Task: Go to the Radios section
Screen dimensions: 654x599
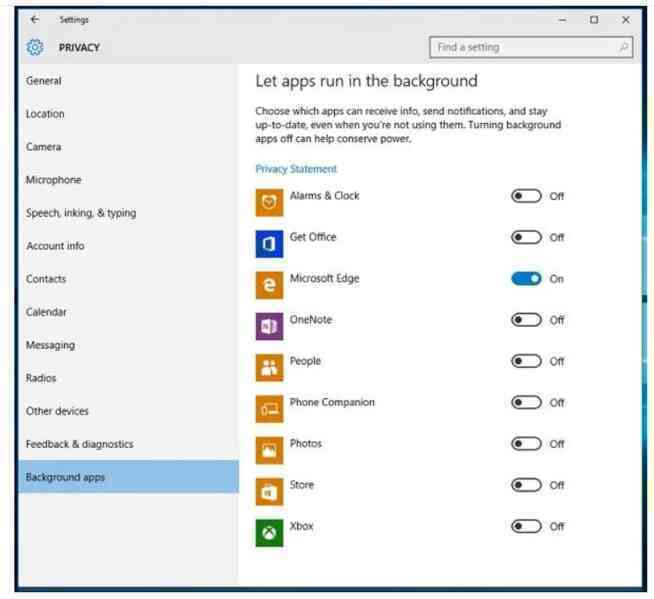Action: pyautogui.click(x=128, y=378)
